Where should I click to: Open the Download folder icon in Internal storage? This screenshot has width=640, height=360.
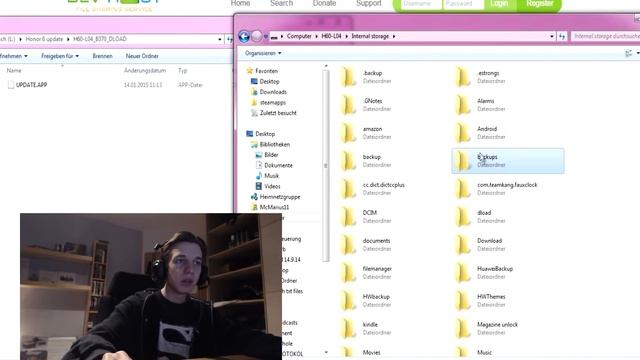coord(463,244)
